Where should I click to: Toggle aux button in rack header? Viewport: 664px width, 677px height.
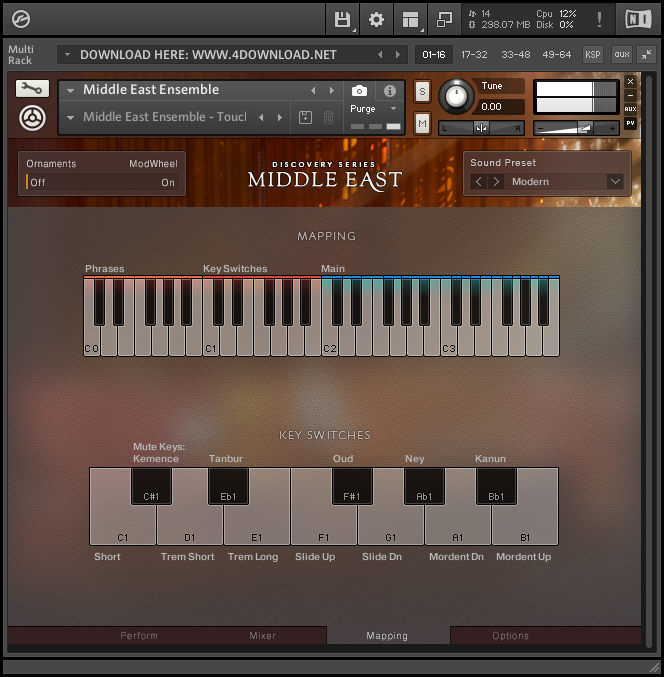tap(622, 55)
